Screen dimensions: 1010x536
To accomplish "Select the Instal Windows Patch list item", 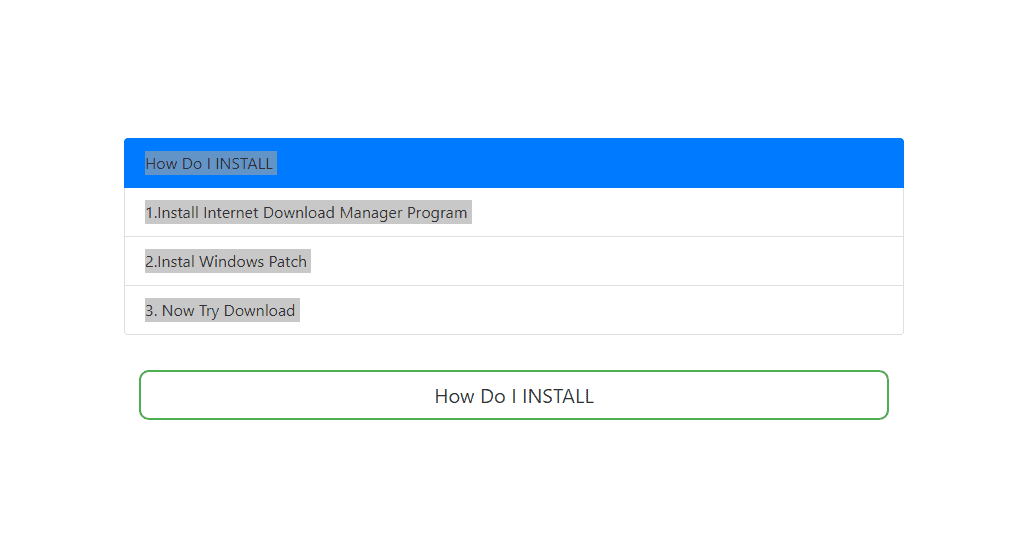I will tap(226, 262).
